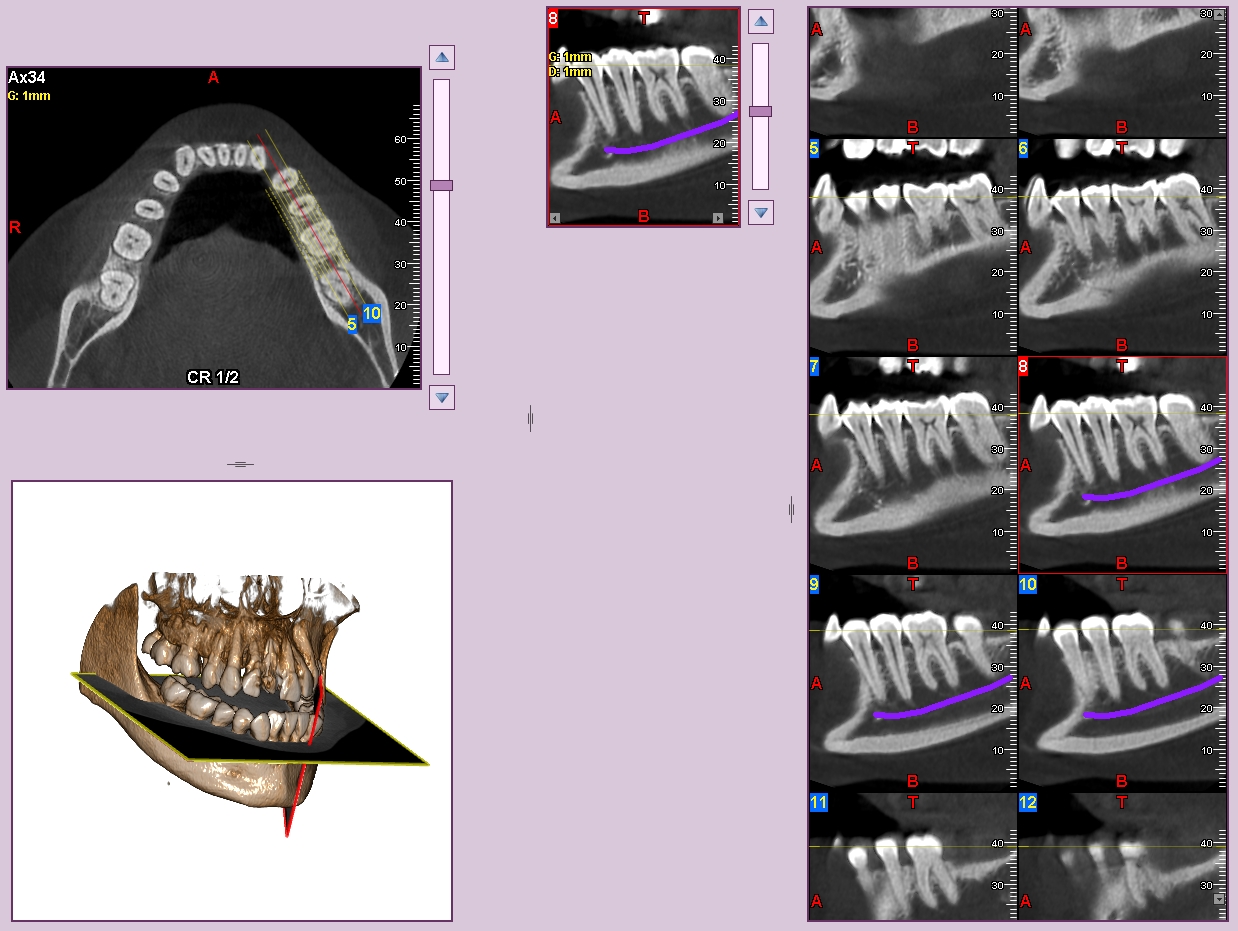Click the slice 8 preview's vertical slider thumb

[760, 111]
